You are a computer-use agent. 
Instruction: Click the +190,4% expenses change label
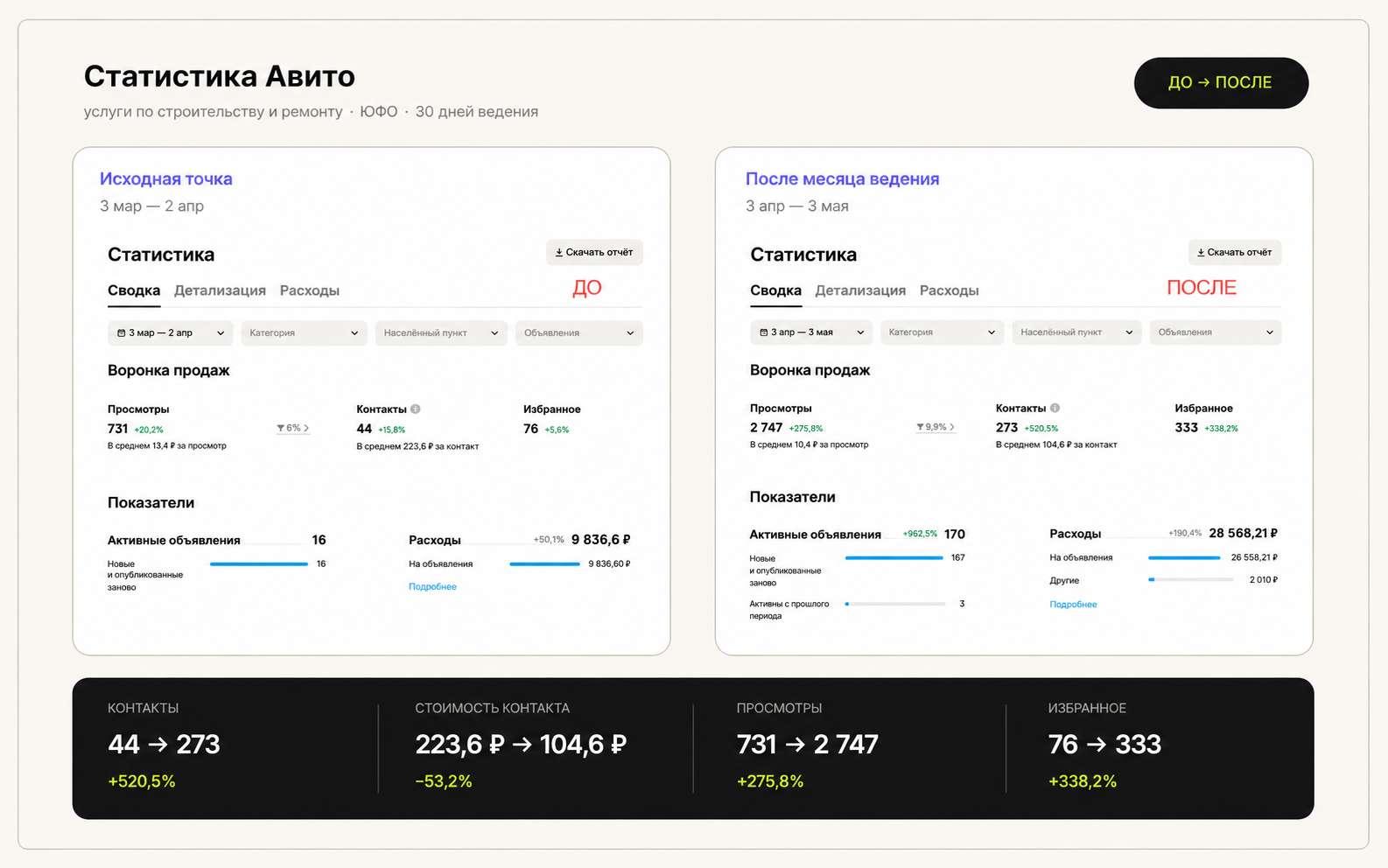click(x=1185, y=533)
